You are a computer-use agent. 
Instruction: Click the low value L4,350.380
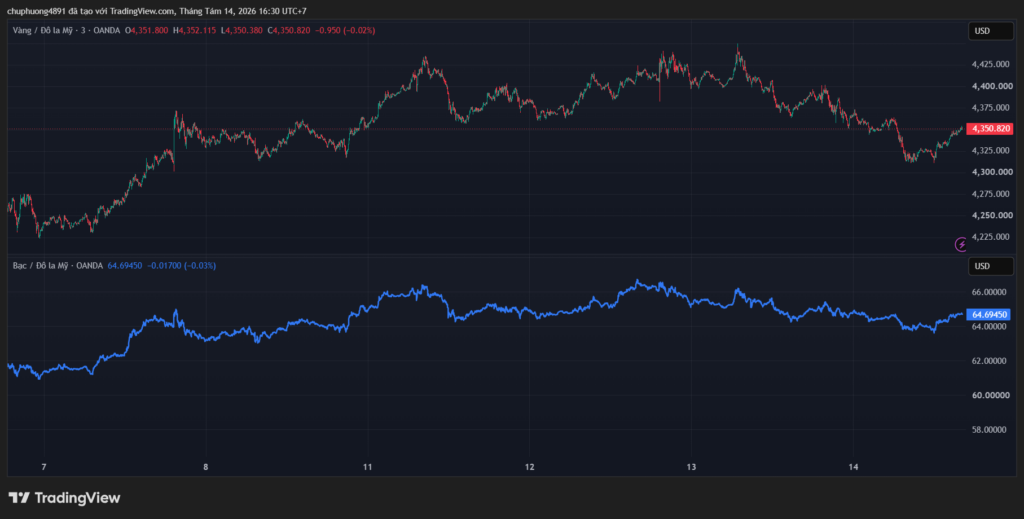tap(243, 30)
